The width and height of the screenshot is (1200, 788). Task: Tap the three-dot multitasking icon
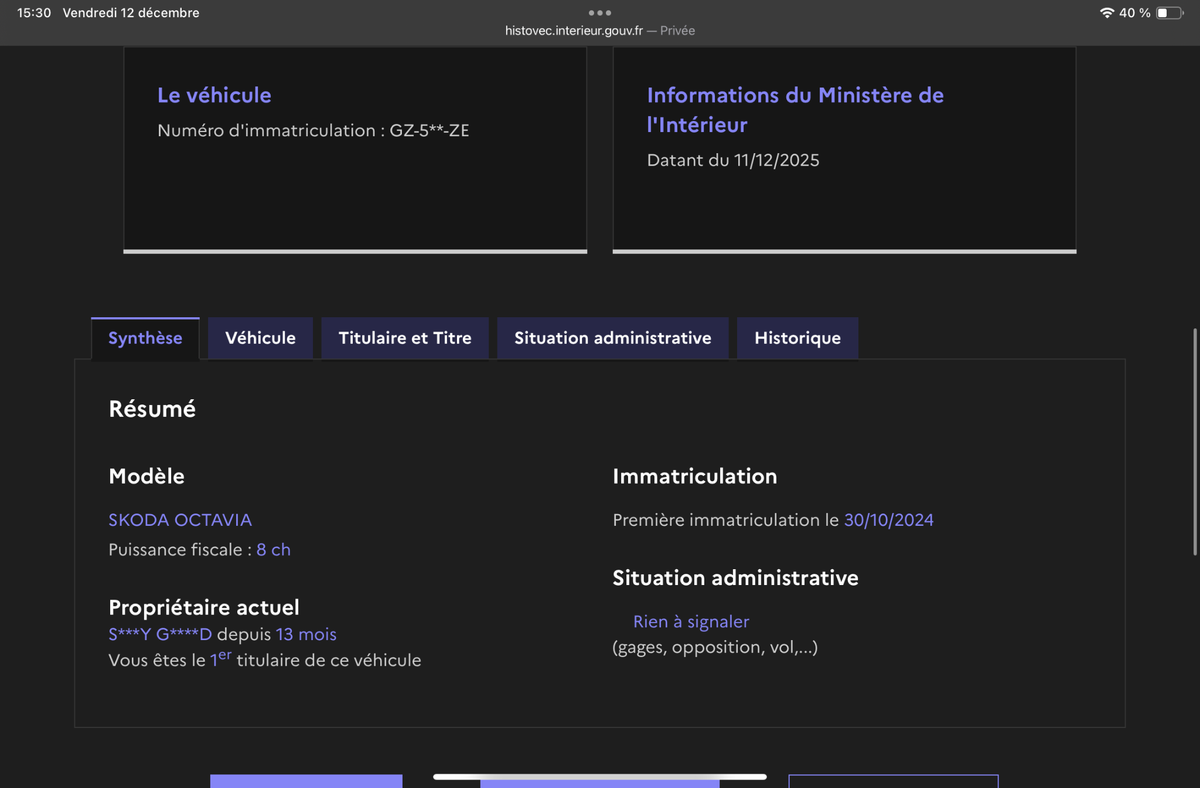[x=600, y=13]
